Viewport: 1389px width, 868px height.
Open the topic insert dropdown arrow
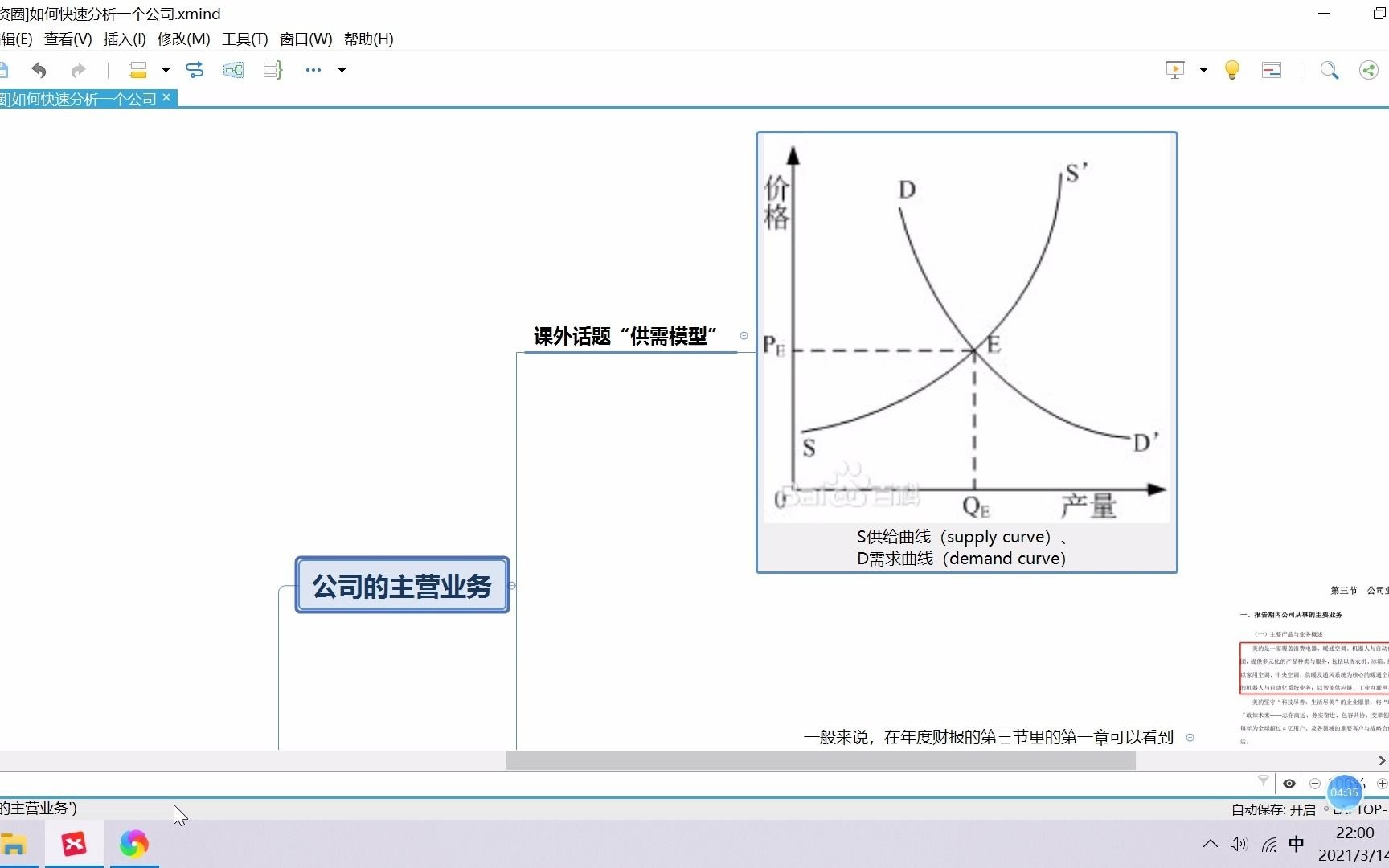point(166,70)
